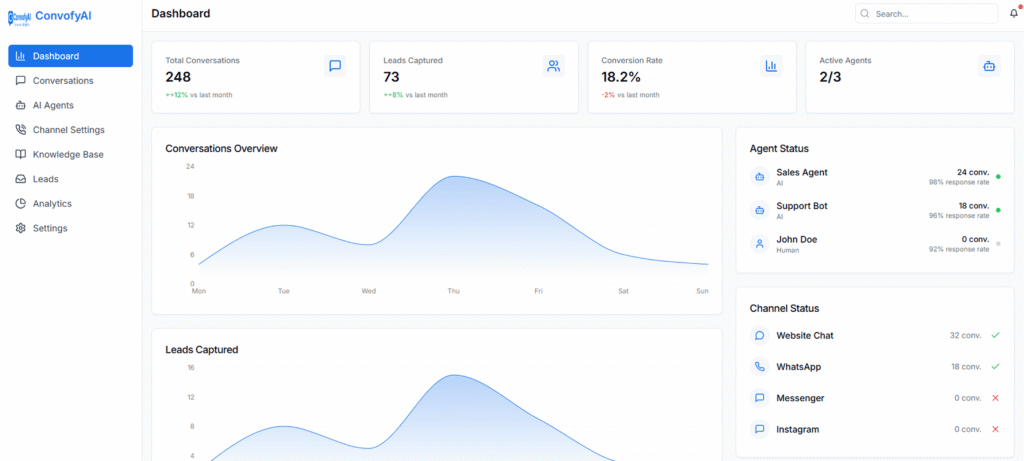The width and height of the screenshot is (1024, 461).
Task: Click the Website Chat bubble icon
Action: 760,336
